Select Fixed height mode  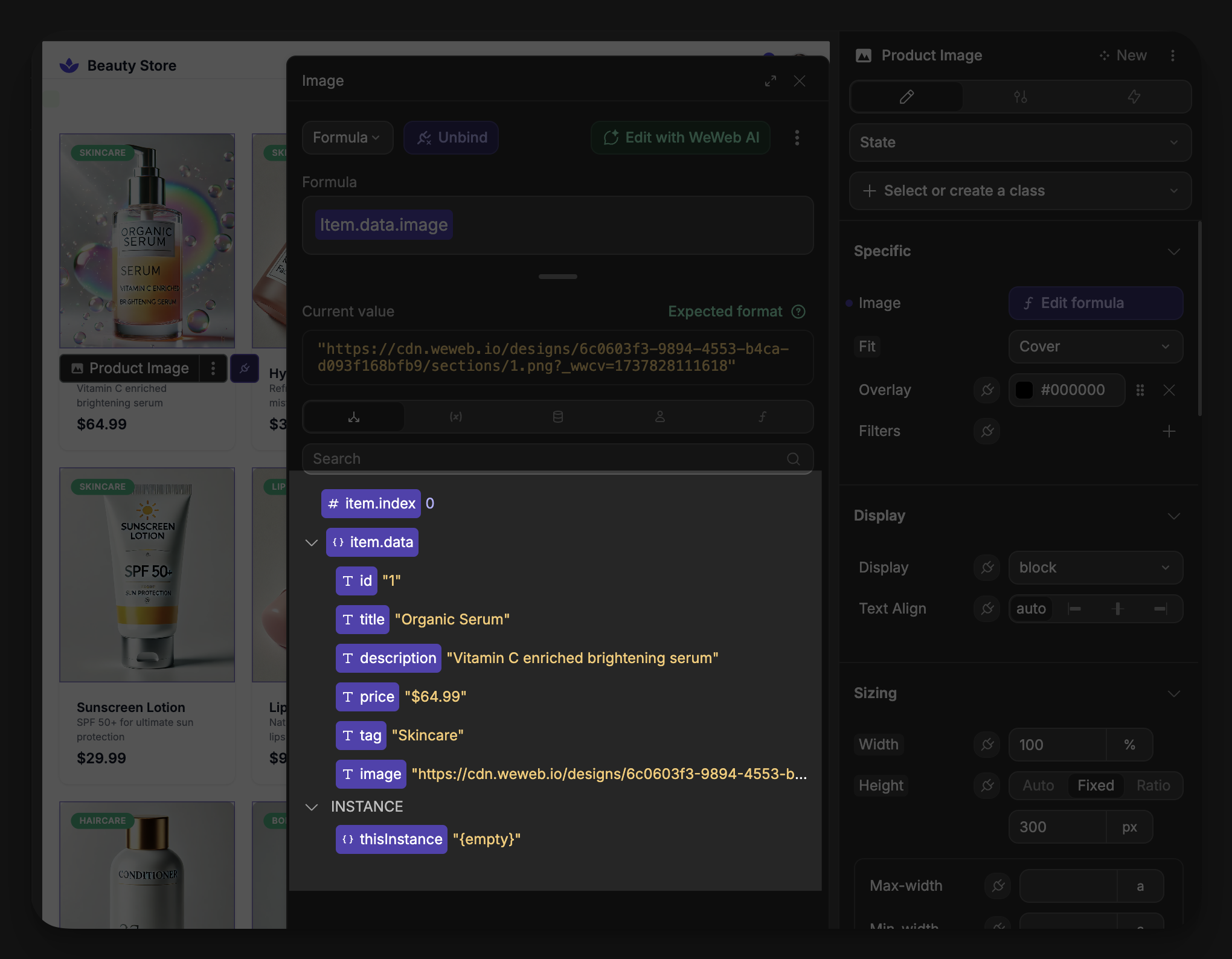click(x=1096, y=786)
